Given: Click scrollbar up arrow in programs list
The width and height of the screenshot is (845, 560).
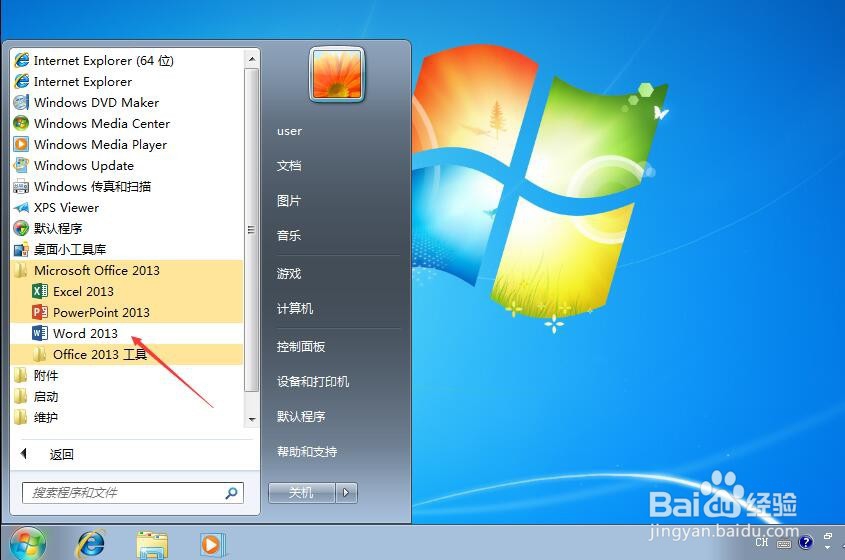Looking at the screenshot, I should point(252,59).
